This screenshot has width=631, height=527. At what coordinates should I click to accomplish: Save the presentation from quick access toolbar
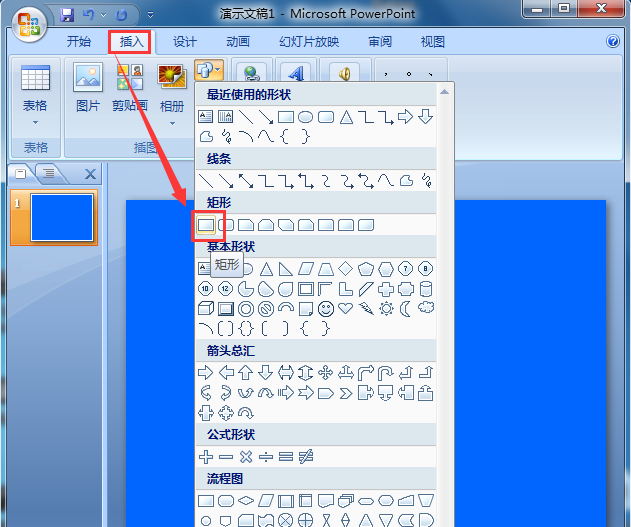click(x=67, y=15)
